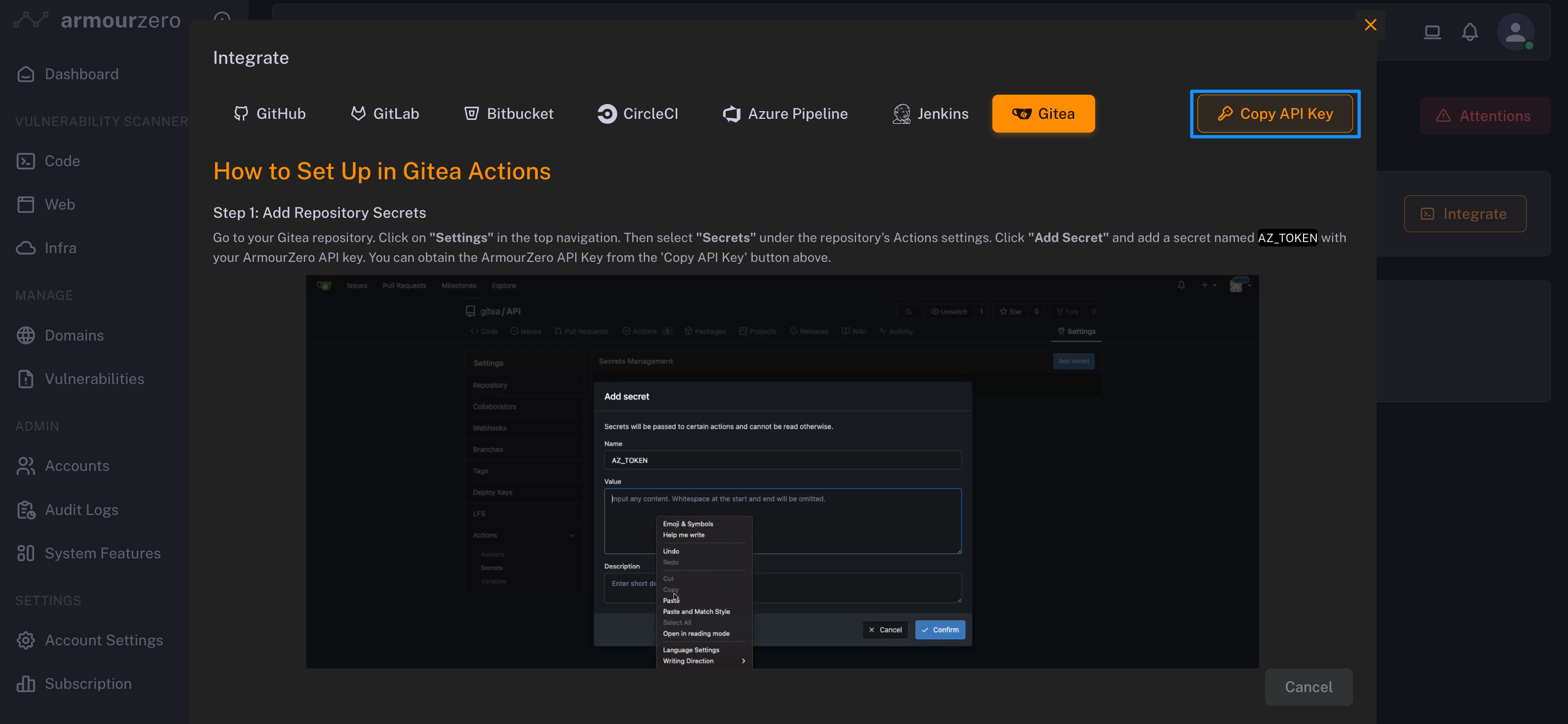Image resolution: width=1568 pixels, height=724 pixels.
Task: Open the Web scanner page
Action: tap(59, 205)
